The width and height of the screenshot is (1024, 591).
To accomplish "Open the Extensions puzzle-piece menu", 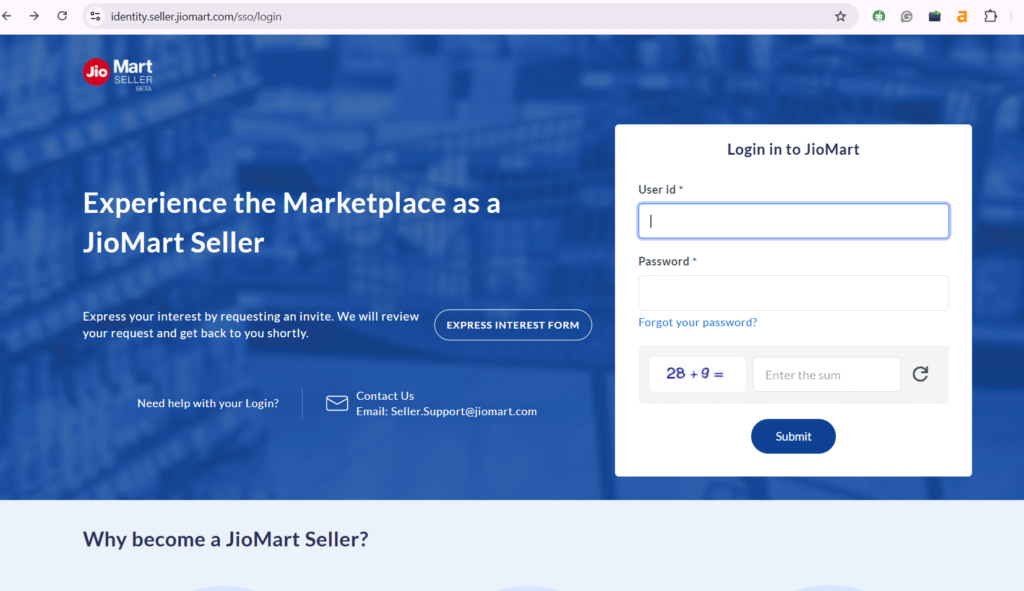I will [x=991, y=16].
